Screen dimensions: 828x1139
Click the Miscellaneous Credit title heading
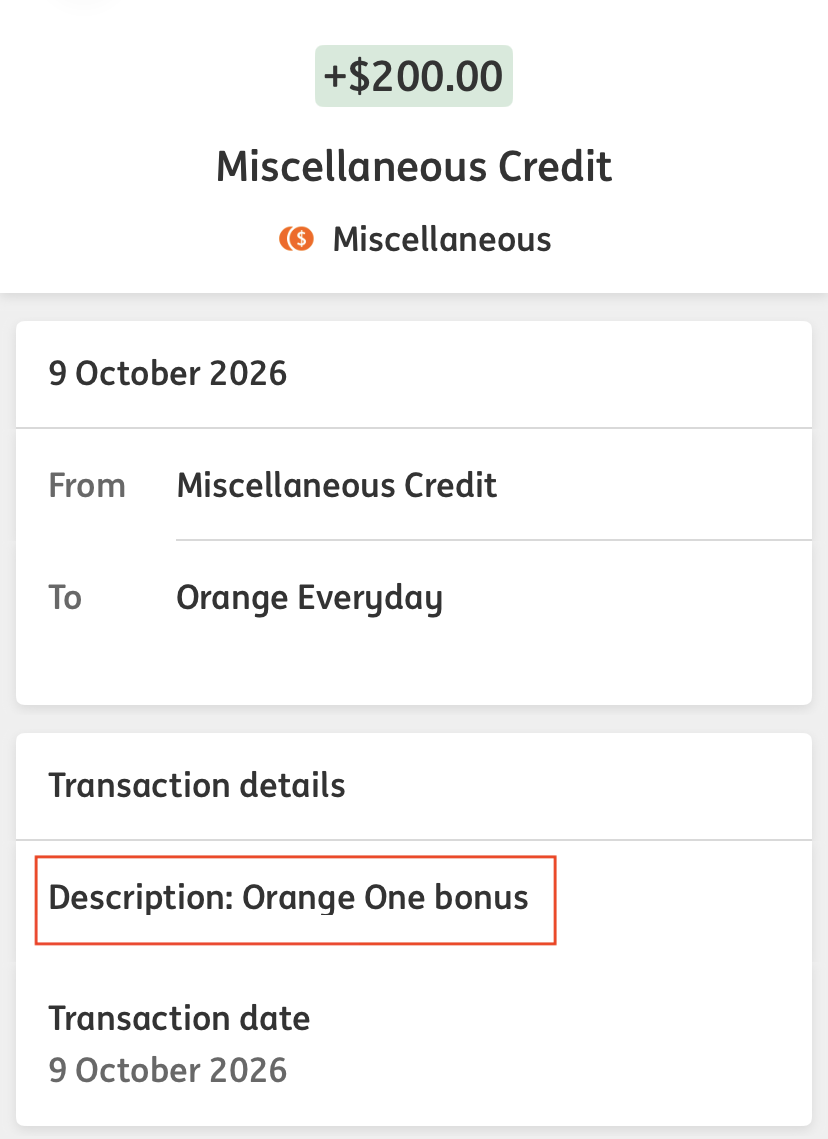[x=414, y=166]
